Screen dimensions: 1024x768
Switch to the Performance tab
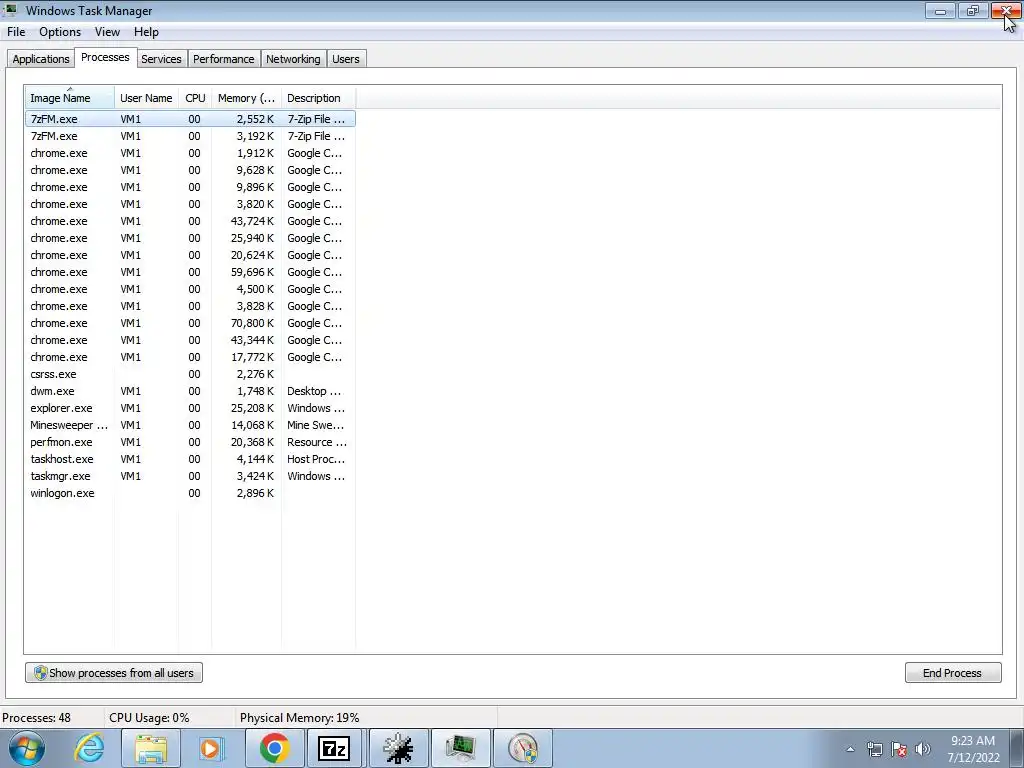[x=223, y=59]
